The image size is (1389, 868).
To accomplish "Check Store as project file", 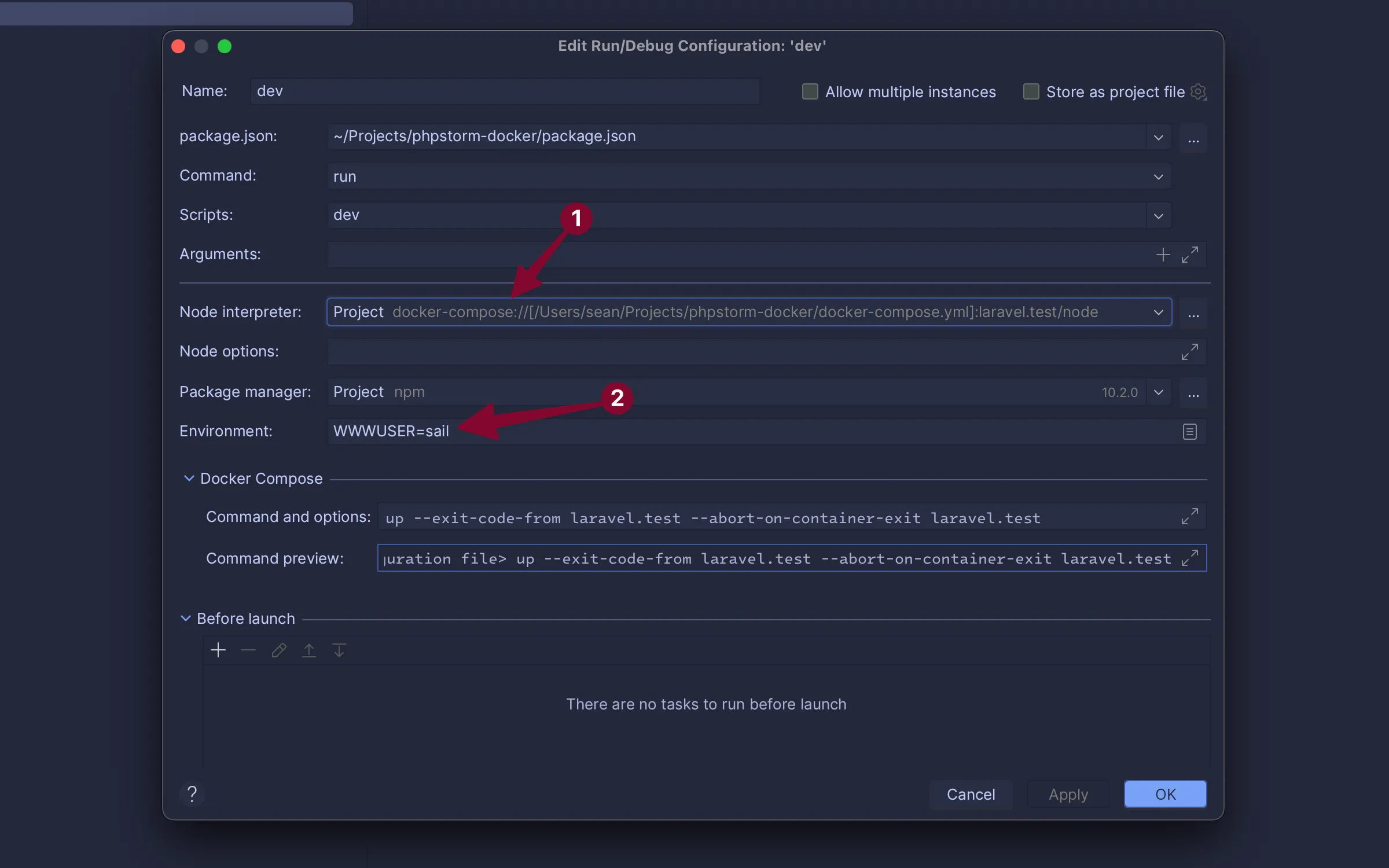I will point(1031,91).
